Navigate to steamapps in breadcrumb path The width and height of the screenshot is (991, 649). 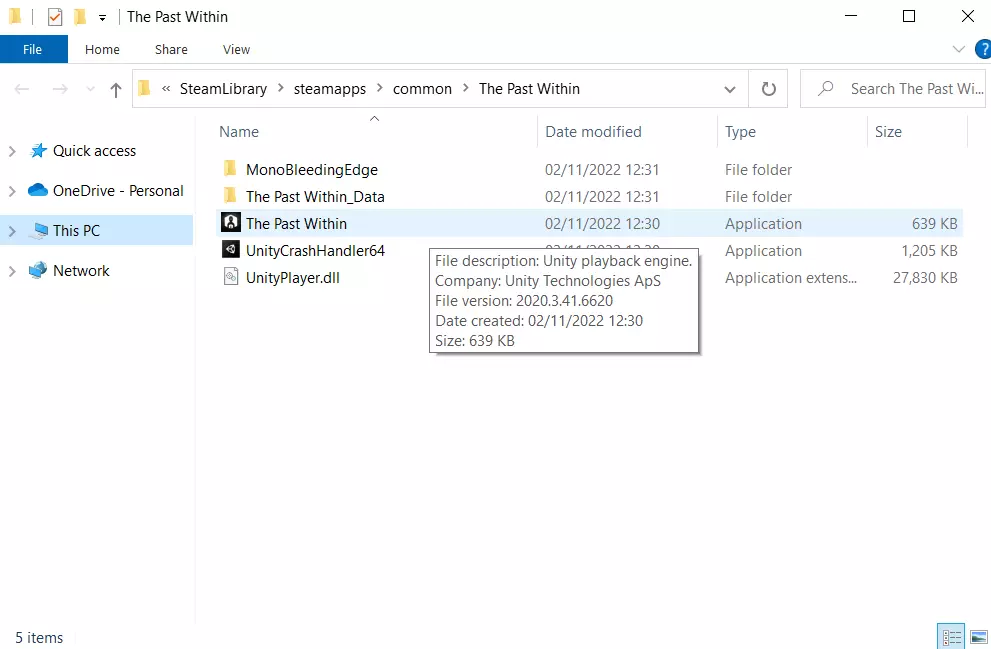(330, 89)
